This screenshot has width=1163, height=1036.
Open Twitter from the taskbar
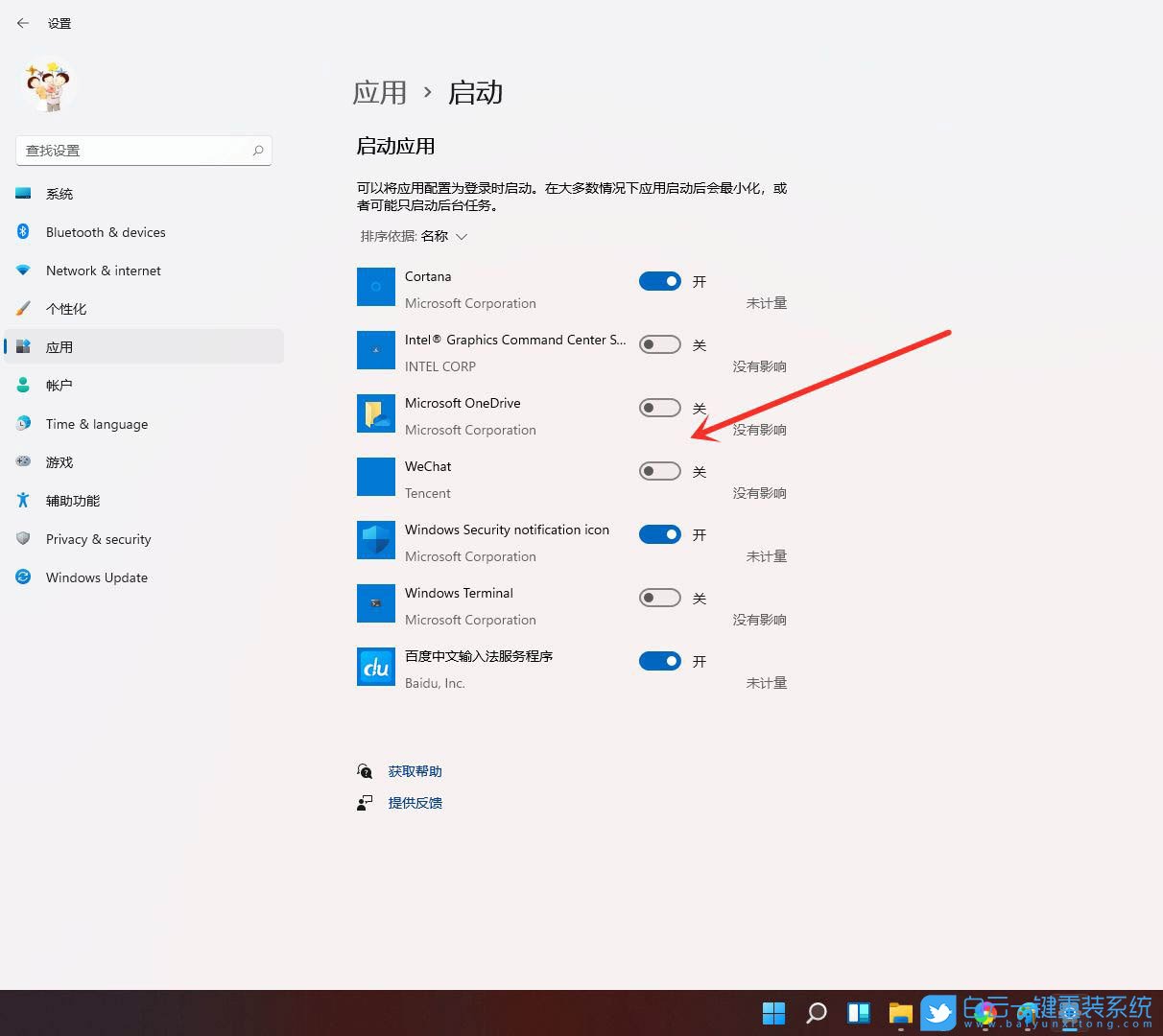point(938,1012)
